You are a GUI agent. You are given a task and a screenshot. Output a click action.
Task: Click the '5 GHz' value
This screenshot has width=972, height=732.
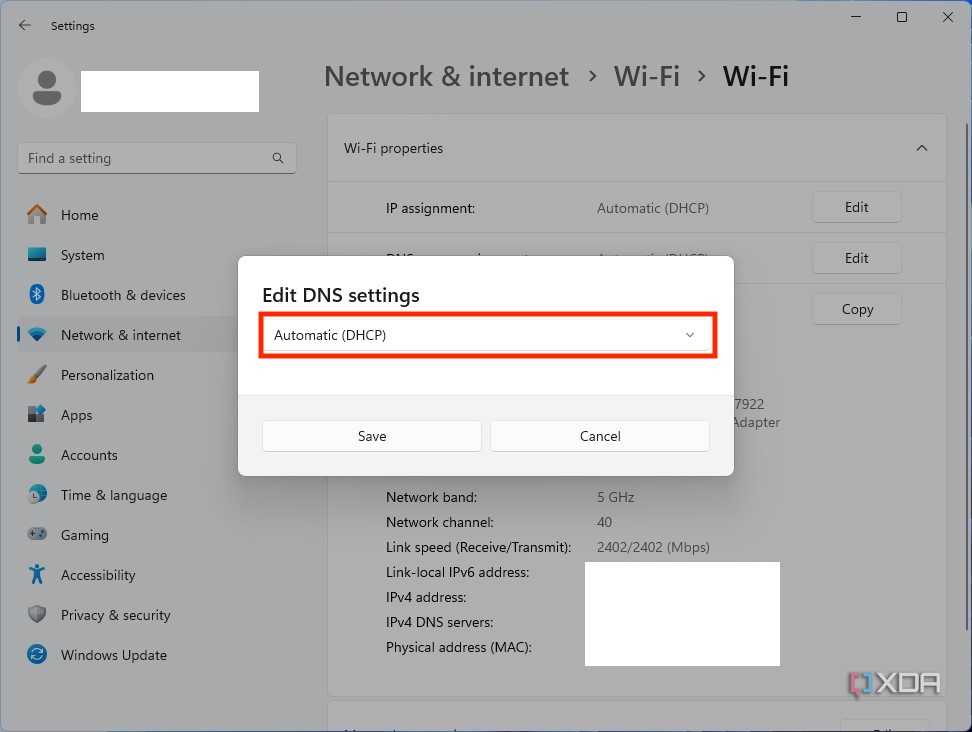click(616, 497)
